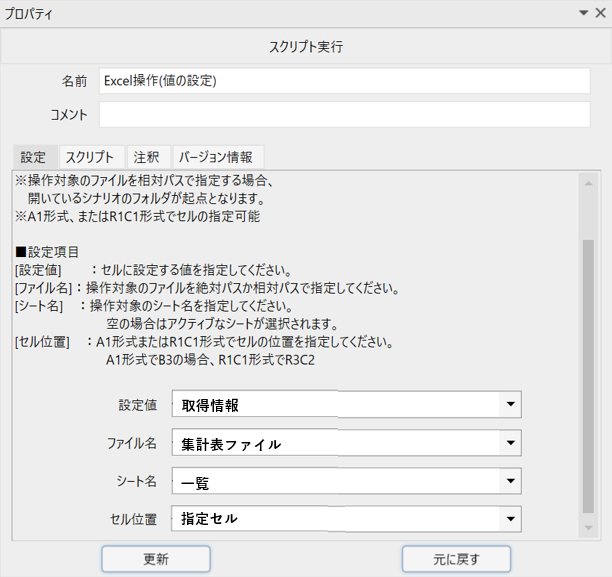Image resolution: width=612 pixels, height=577 pixels.
Task: Revert changes with 元に戻す button
Action: (x=456, y=559)
